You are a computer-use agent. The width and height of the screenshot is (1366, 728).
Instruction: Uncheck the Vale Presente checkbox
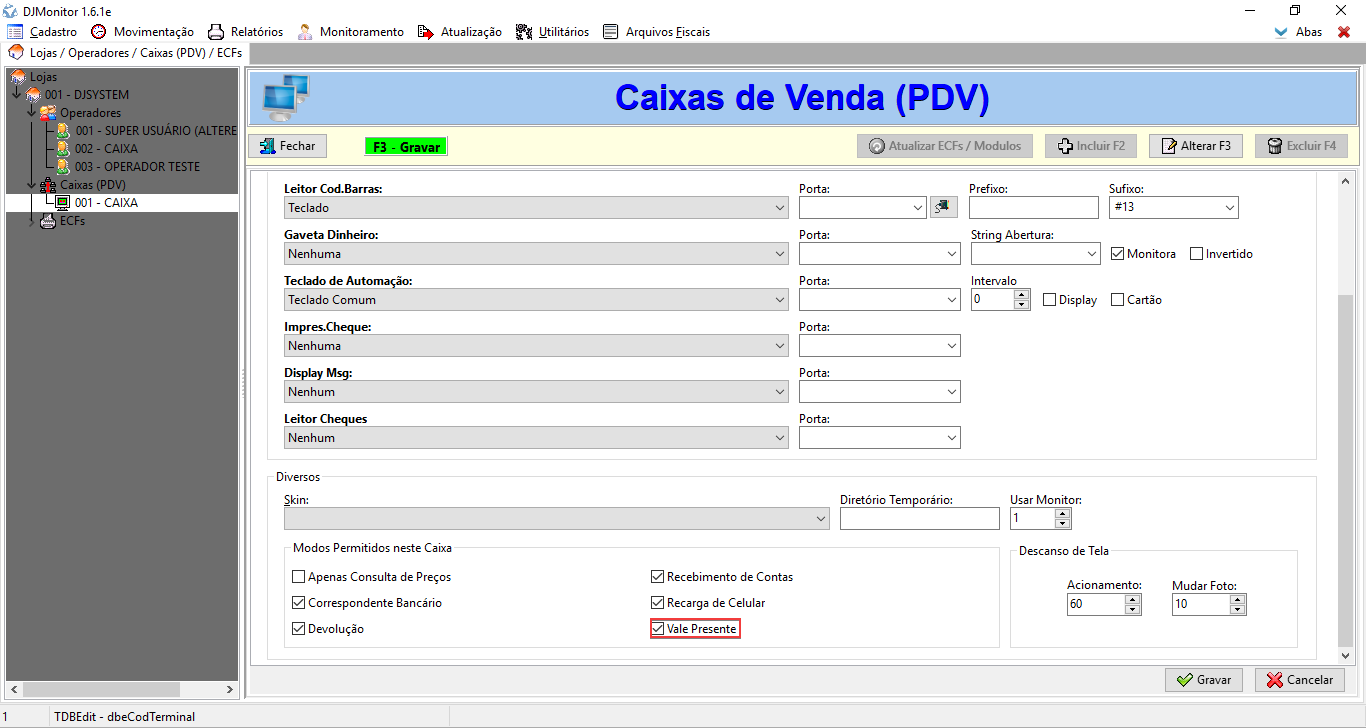[658, 629]
